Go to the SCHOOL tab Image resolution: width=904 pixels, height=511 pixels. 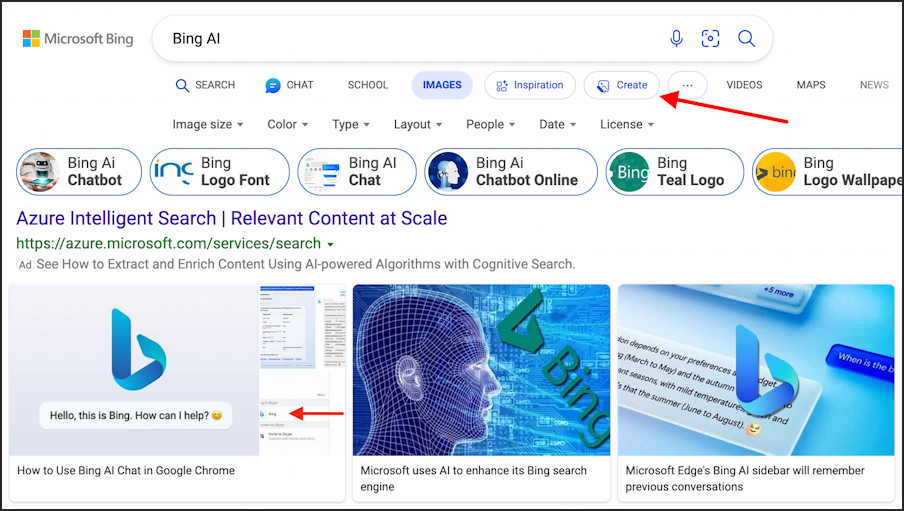[x=368, y=85]
